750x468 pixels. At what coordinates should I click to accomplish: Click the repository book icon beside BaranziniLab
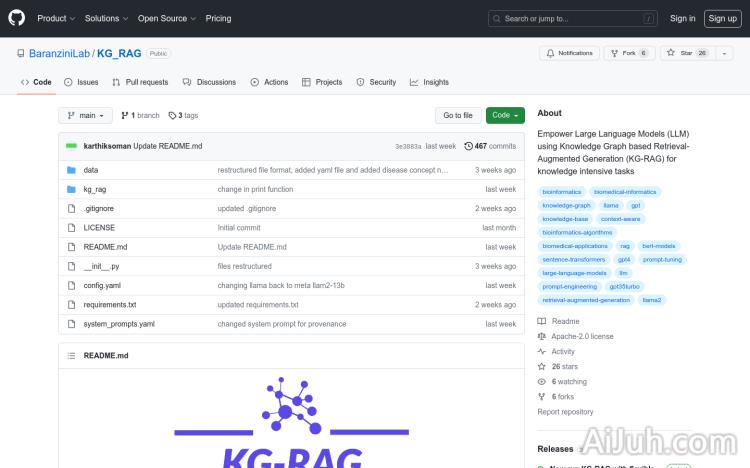tap(21, 54)
